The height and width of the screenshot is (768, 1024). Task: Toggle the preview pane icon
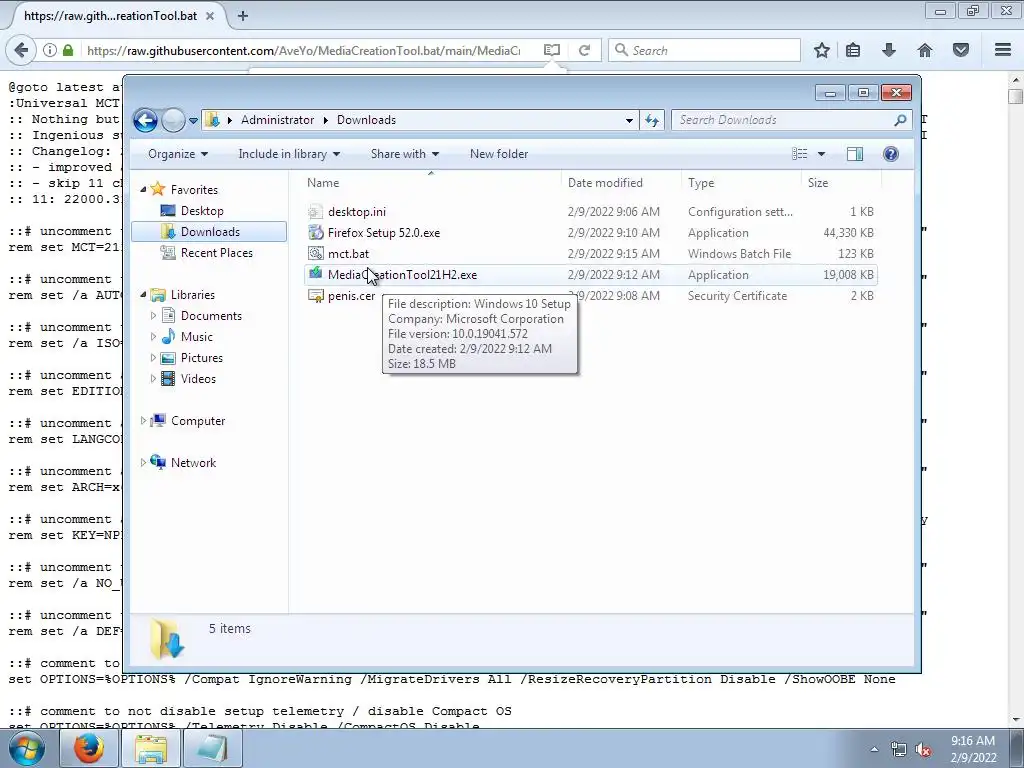click(855, 154)
